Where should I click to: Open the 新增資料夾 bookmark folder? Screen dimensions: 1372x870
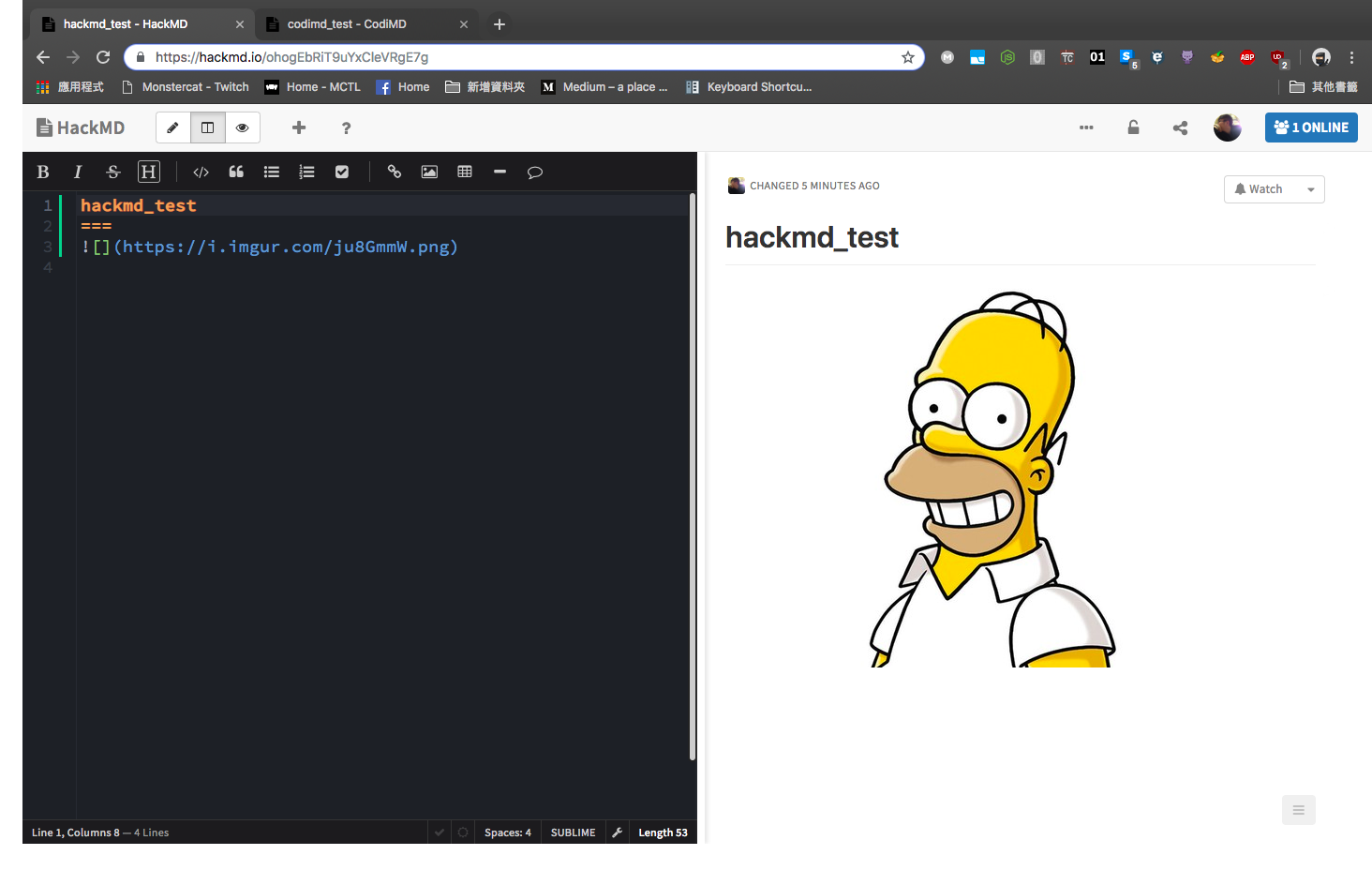(485, 87)
